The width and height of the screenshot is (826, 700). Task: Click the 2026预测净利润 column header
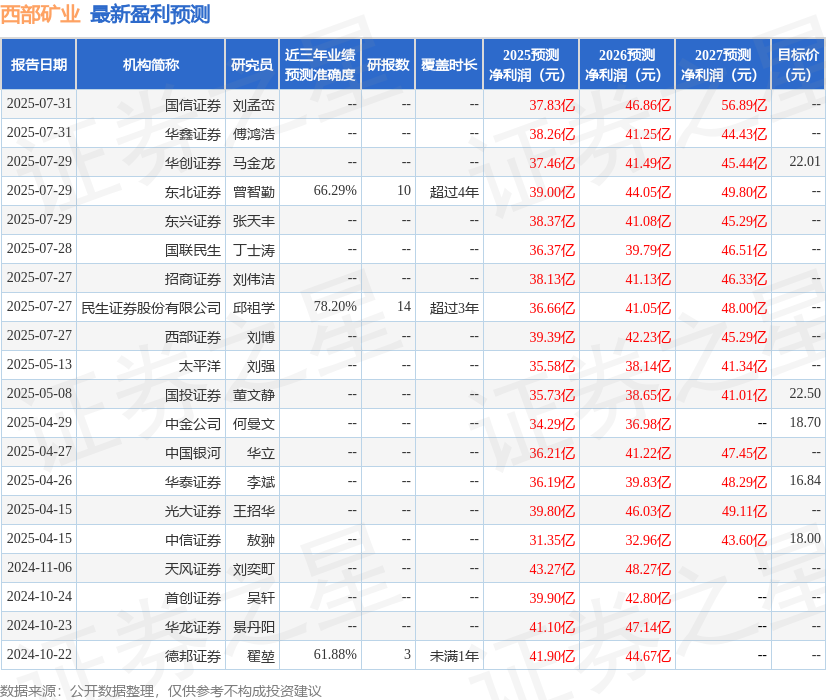tap(627, 64)
